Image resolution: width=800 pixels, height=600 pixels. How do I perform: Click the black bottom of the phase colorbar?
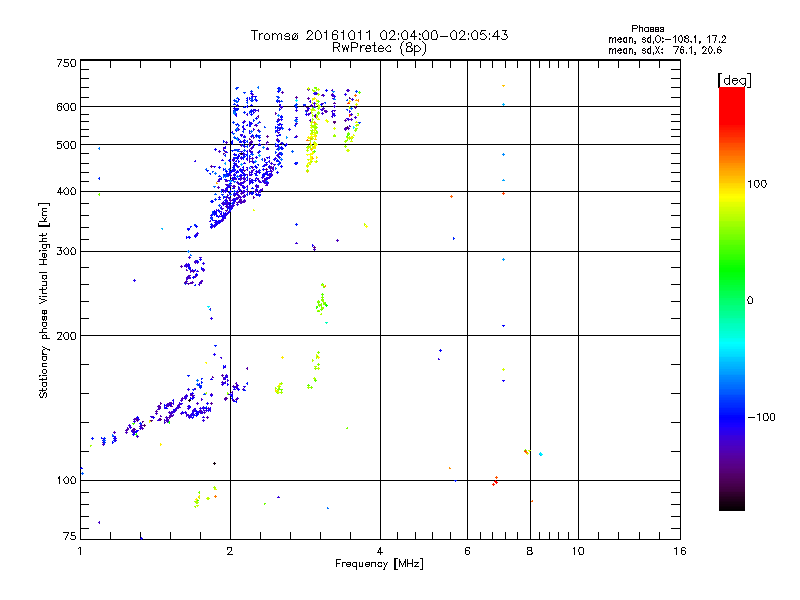click(732, 503)
